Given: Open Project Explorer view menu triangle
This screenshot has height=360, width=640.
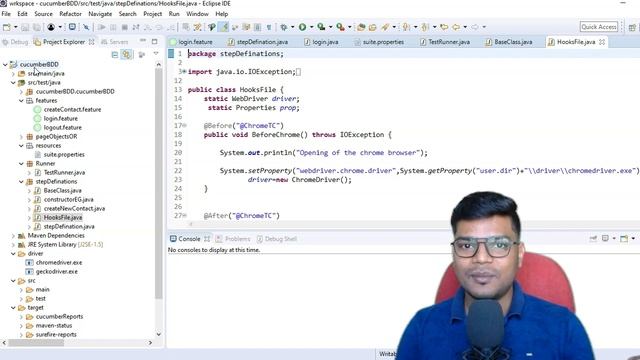Looking at the screenshot, I should (x=156, y=54).
